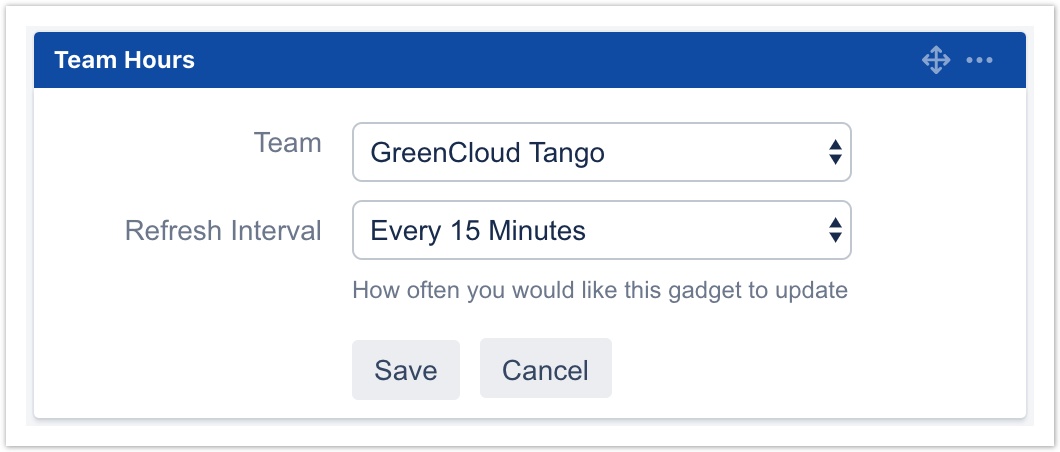Open the gadget more options ellipsis menu
Viewport: 1060px width, 452px height.
(979, 60)
